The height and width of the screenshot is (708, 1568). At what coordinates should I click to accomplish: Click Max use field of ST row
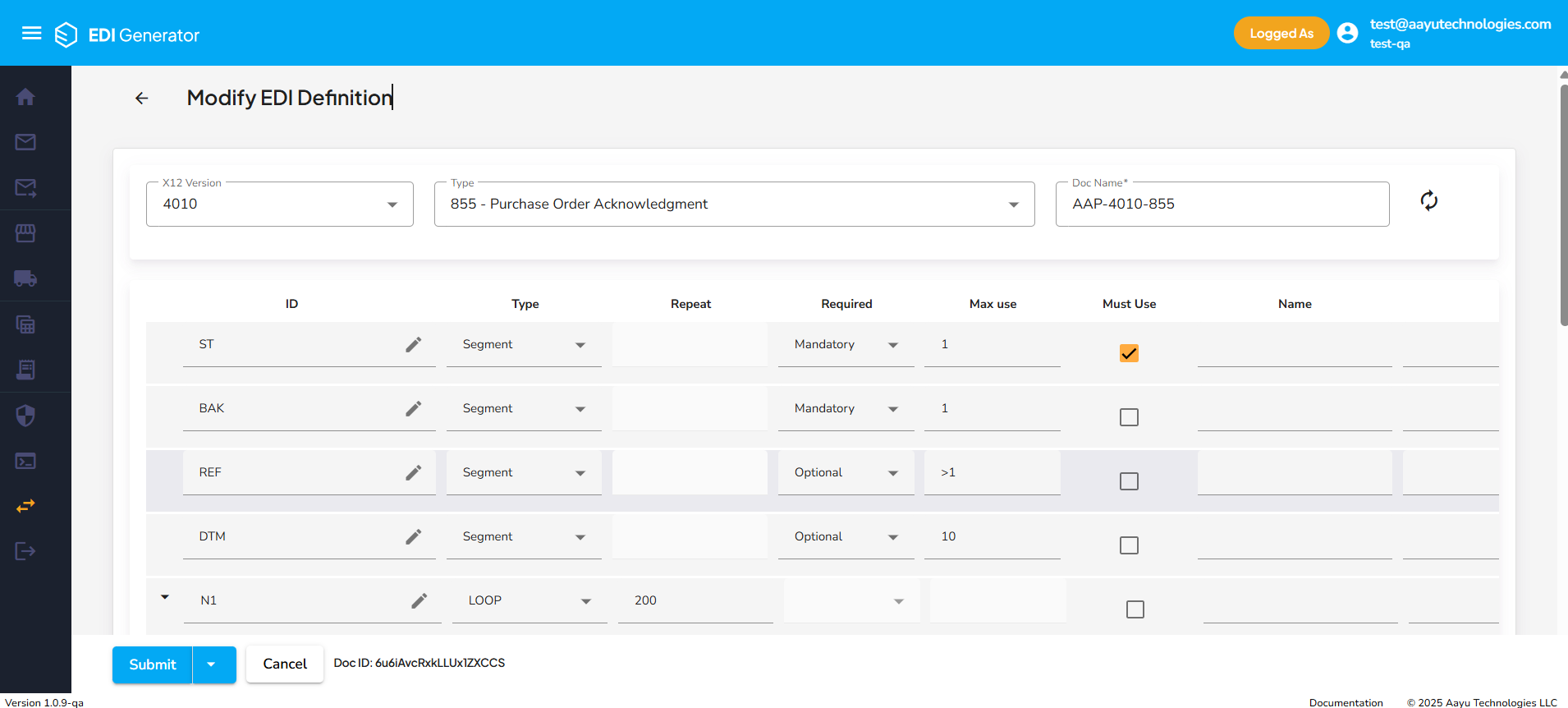coord(992,344)
